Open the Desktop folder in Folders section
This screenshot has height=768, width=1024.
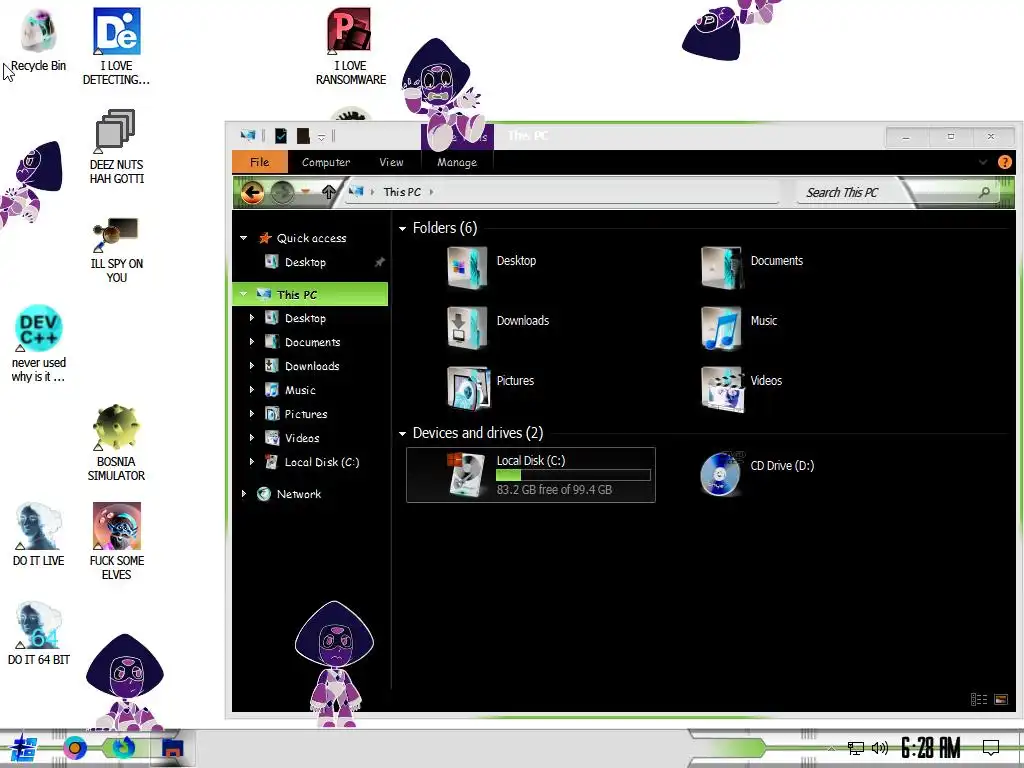click(x=492, y=266)
